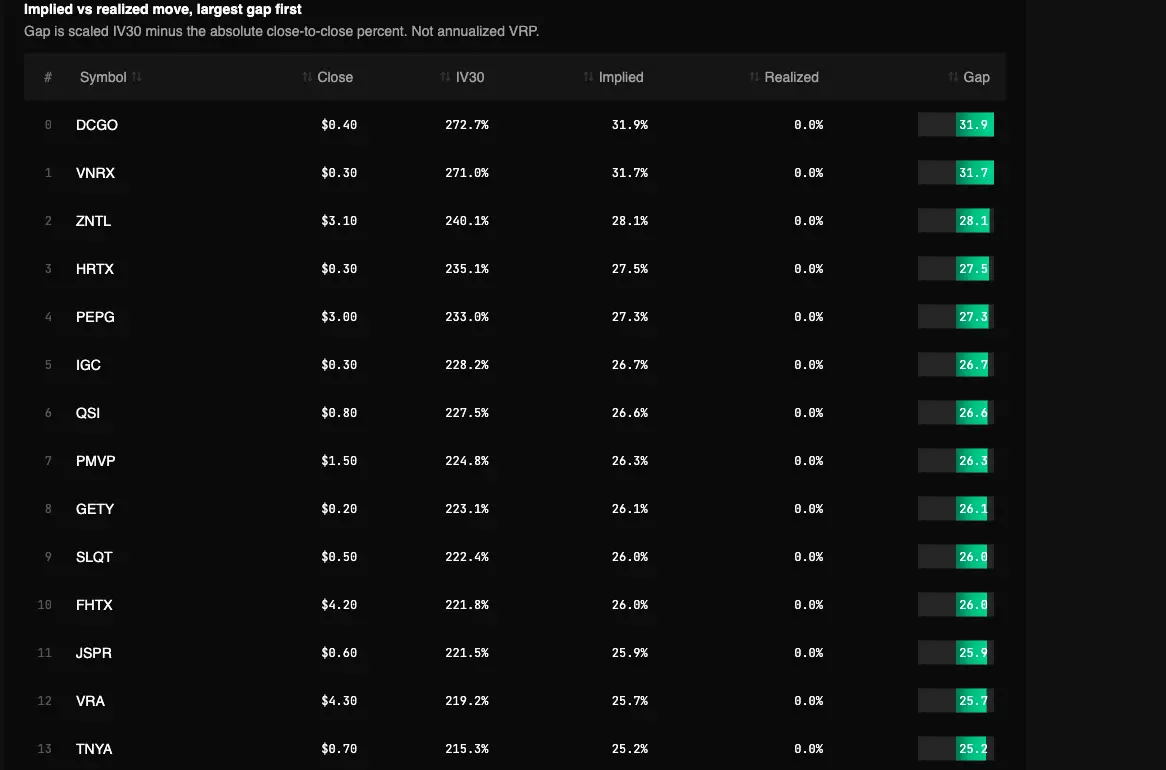Click FHTX's close price $4.20
Screen dimensions: 1166x770
339,605
